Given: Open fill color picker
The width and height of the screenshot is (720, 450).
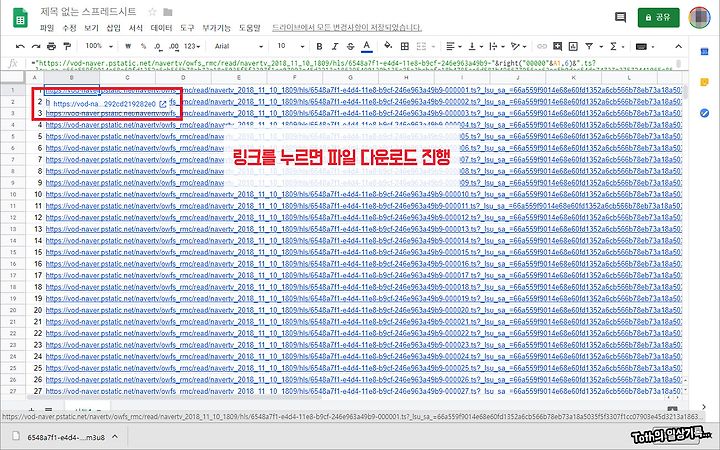Looking at the screenshot, I should click(x=388, y=46).
